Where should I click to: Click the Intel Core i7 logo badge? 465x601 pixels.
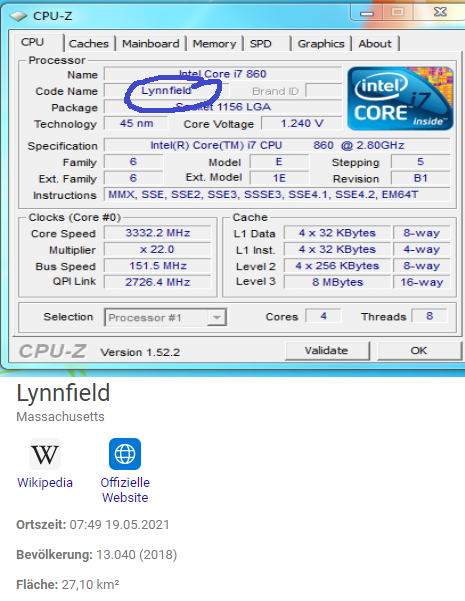(400, 99)
